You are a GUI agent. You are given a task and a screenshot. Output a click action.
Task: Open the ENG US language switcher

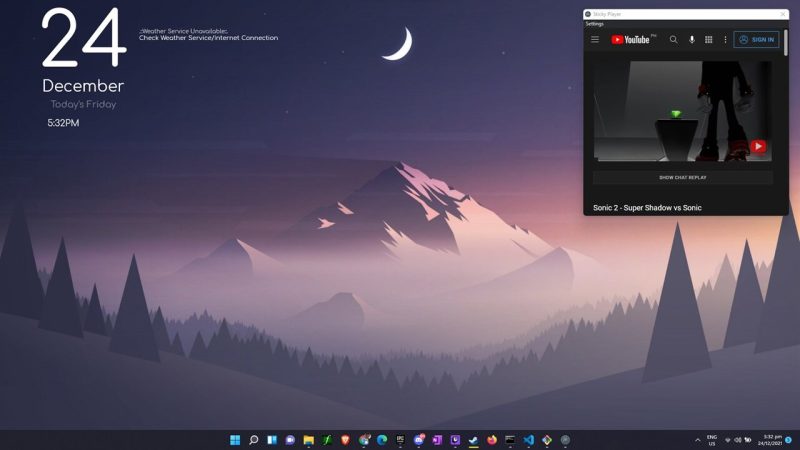[712, 440]
